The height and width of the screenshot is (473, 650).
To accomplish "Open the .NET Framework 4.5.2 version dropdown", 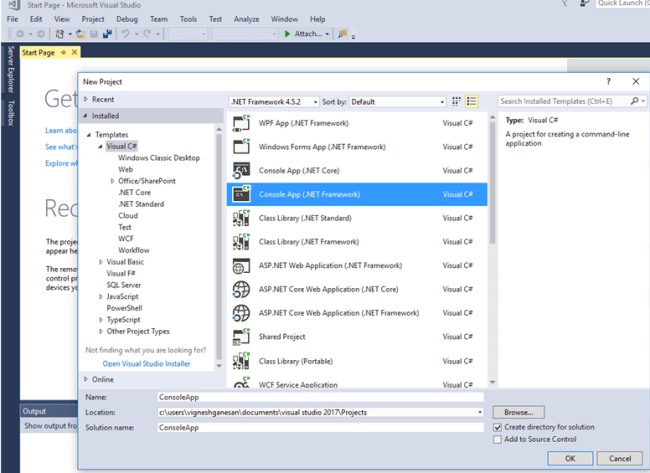I will tap(274, 102).
